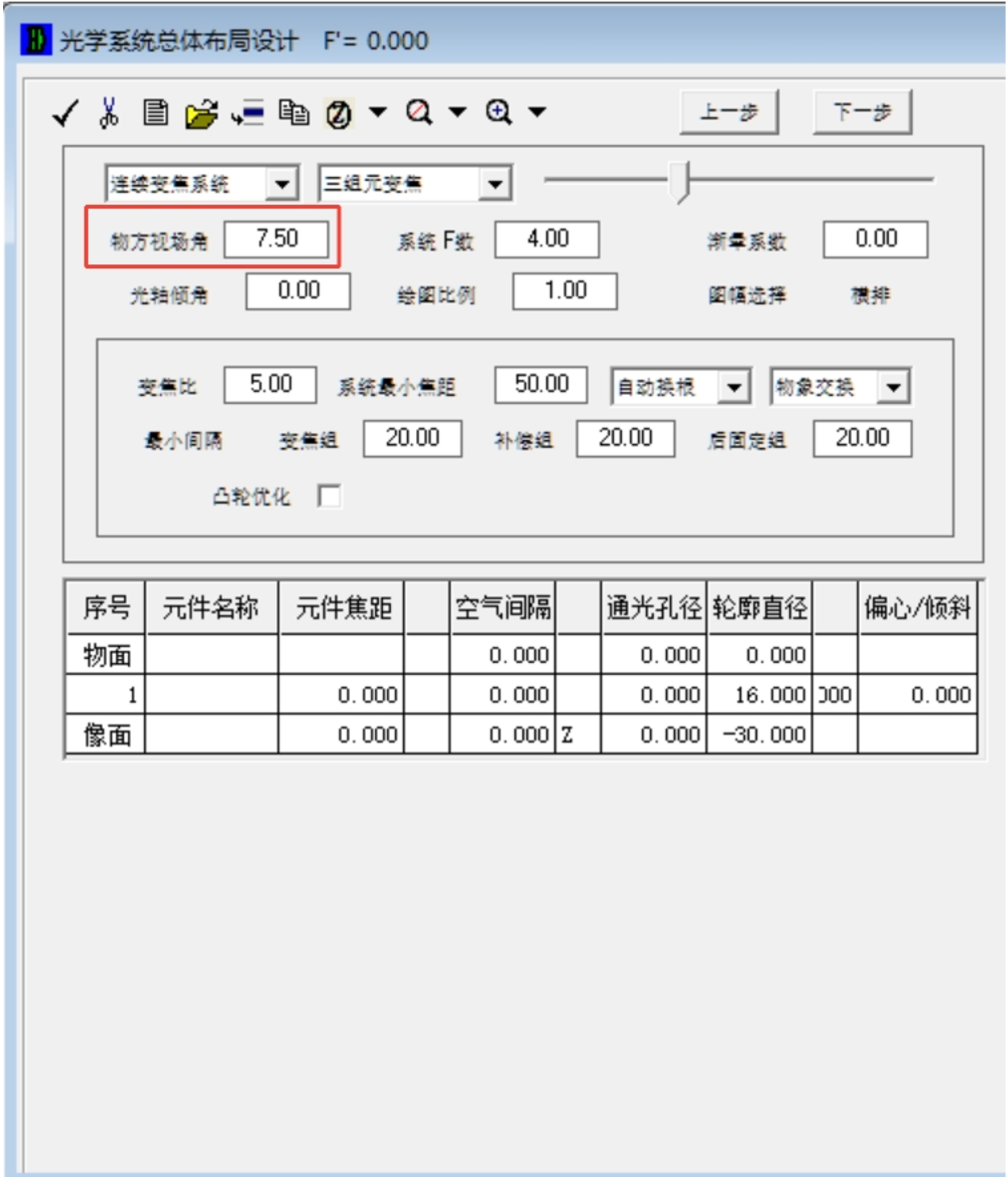
Task: Click the scissors cut icon
Action: click(109, 113)
